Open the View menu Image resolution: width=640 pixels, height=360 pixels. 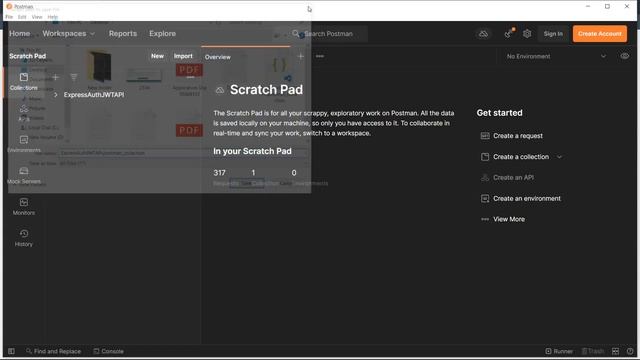[x=37, y=17]
